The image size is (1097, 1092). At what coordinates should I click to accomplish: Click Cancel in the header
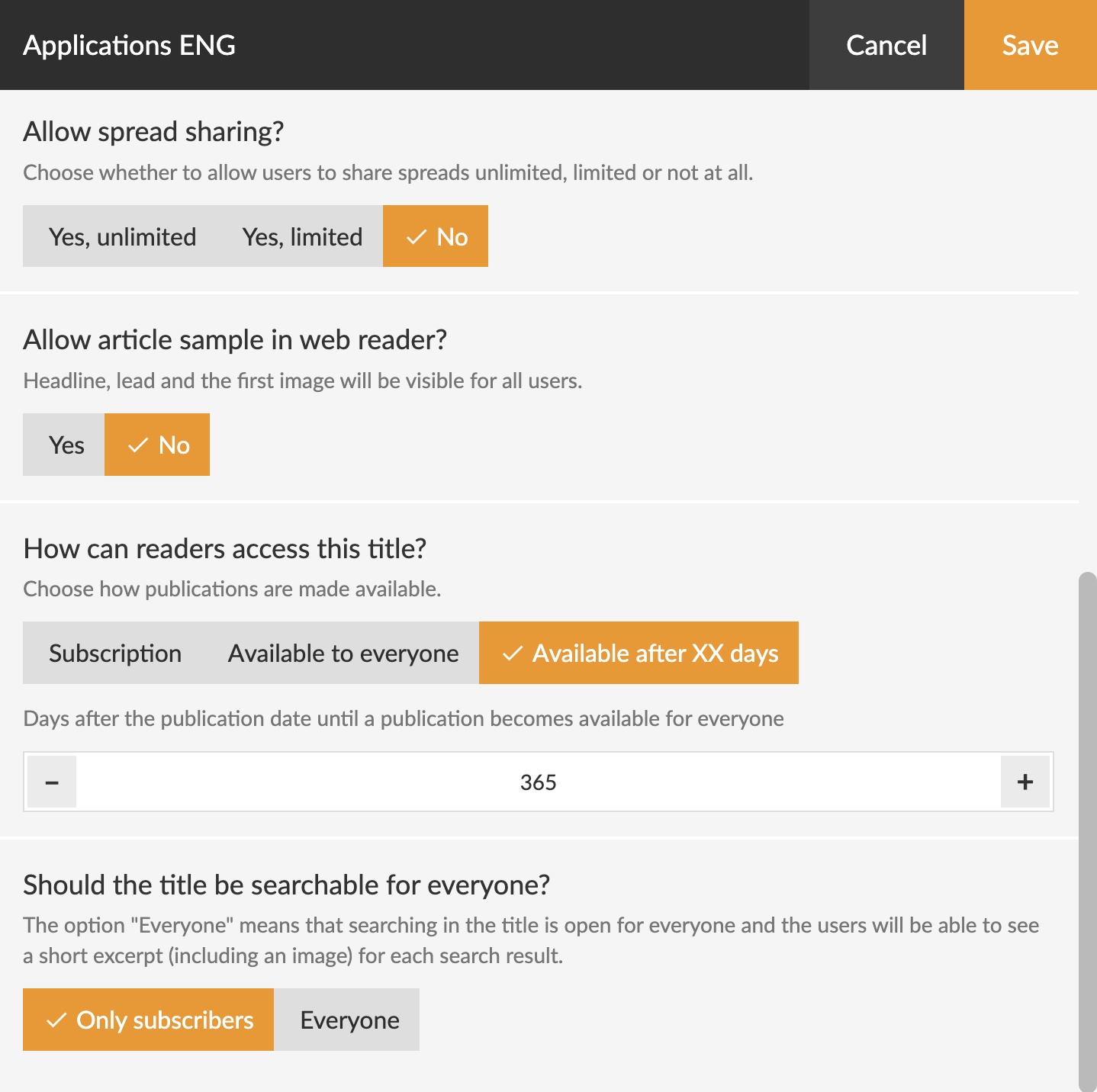886,45
